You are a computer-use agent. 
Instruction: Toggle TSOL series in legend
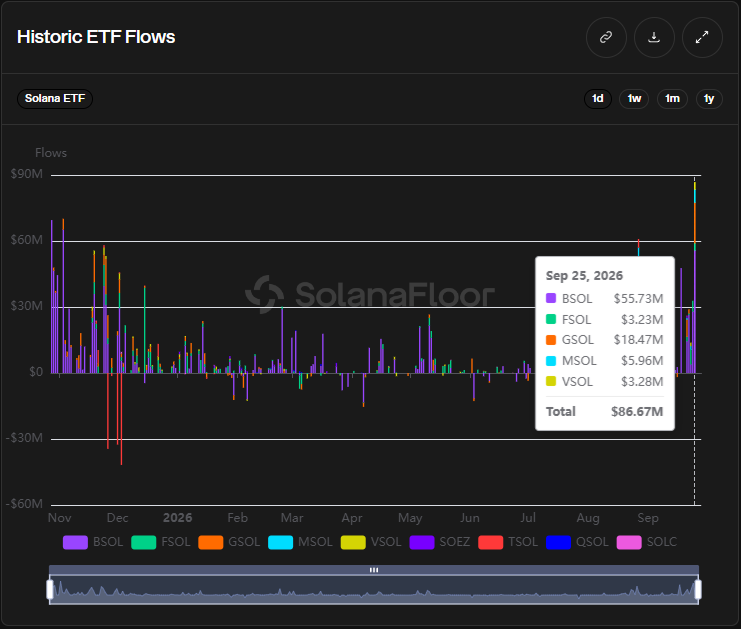508,542
